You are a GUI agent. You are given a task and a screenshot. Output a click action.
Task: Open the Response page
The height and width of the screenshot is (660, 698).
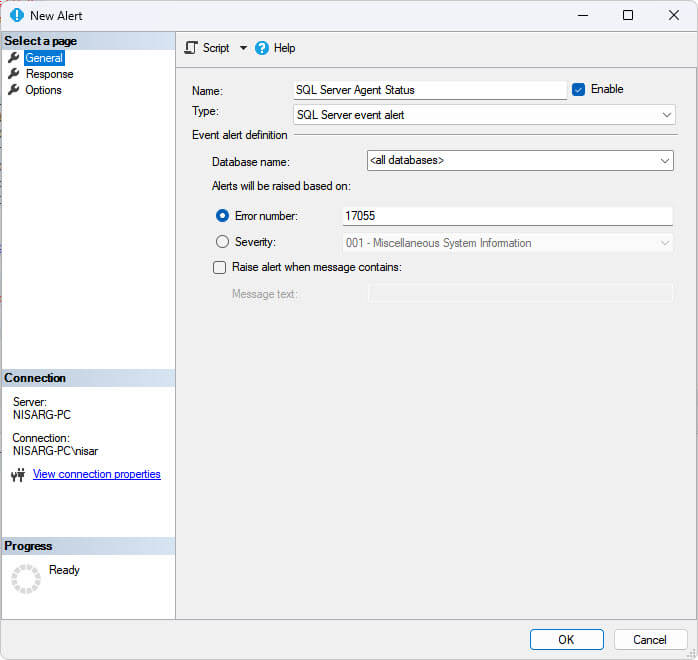click(x=49, y=74)
